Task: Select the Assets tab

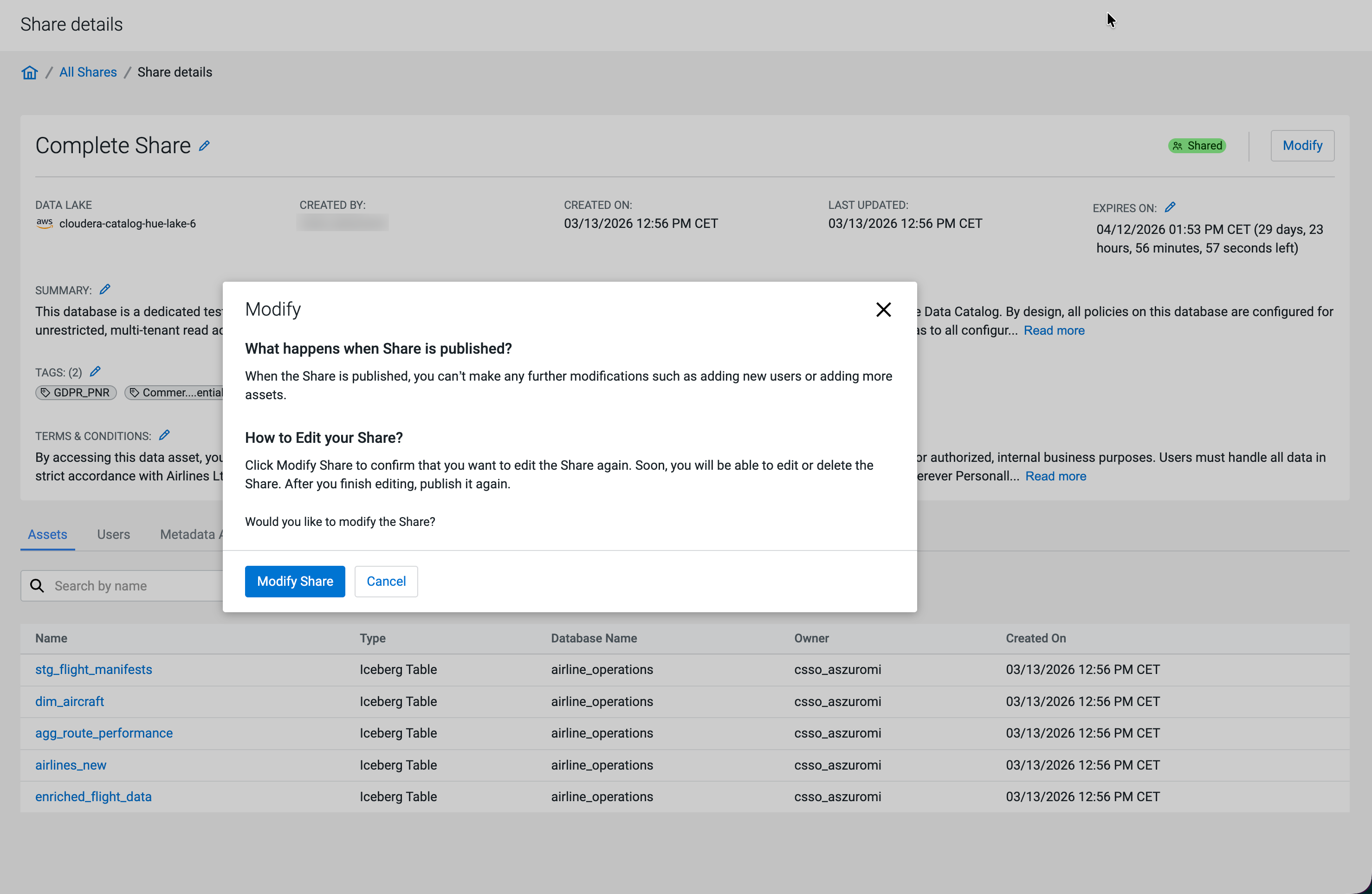Action: (47, 534)
